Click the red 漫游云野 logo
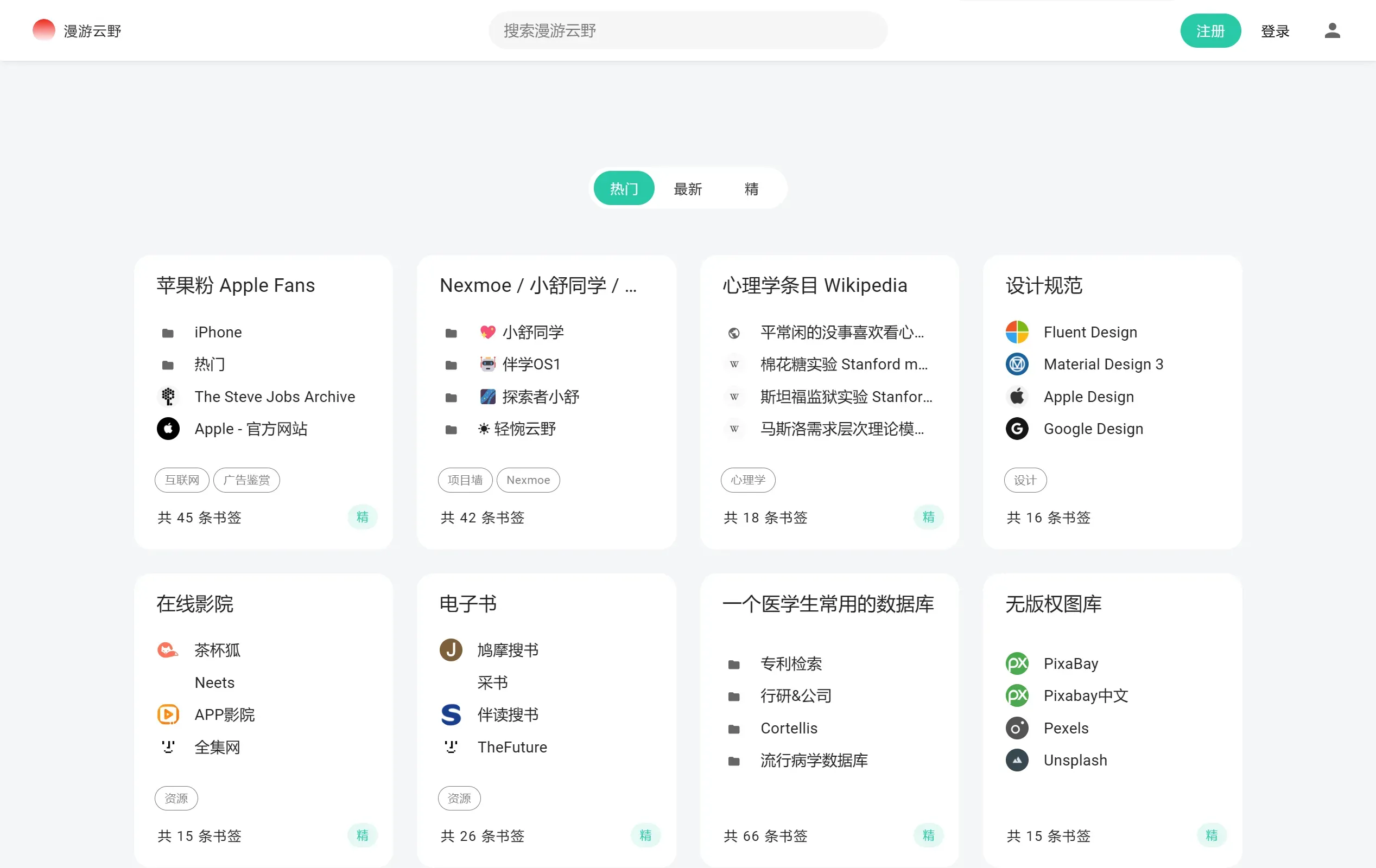Screen dimensions: 1376x868 coord(44,30)
